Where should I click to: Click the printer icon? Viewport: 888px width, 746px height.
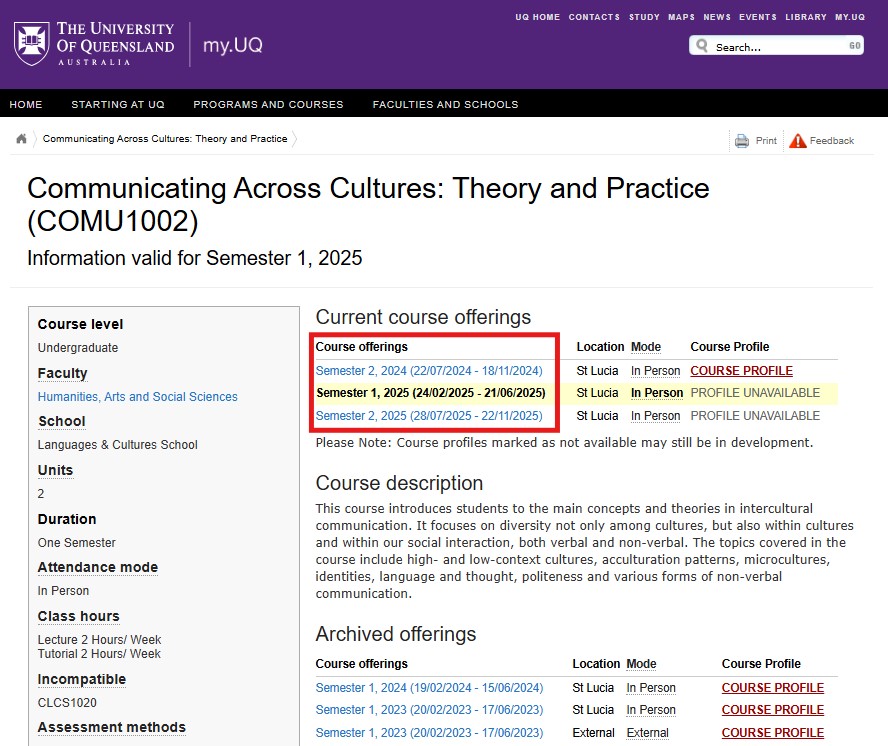pyautogui.click(x=742, y=141)
